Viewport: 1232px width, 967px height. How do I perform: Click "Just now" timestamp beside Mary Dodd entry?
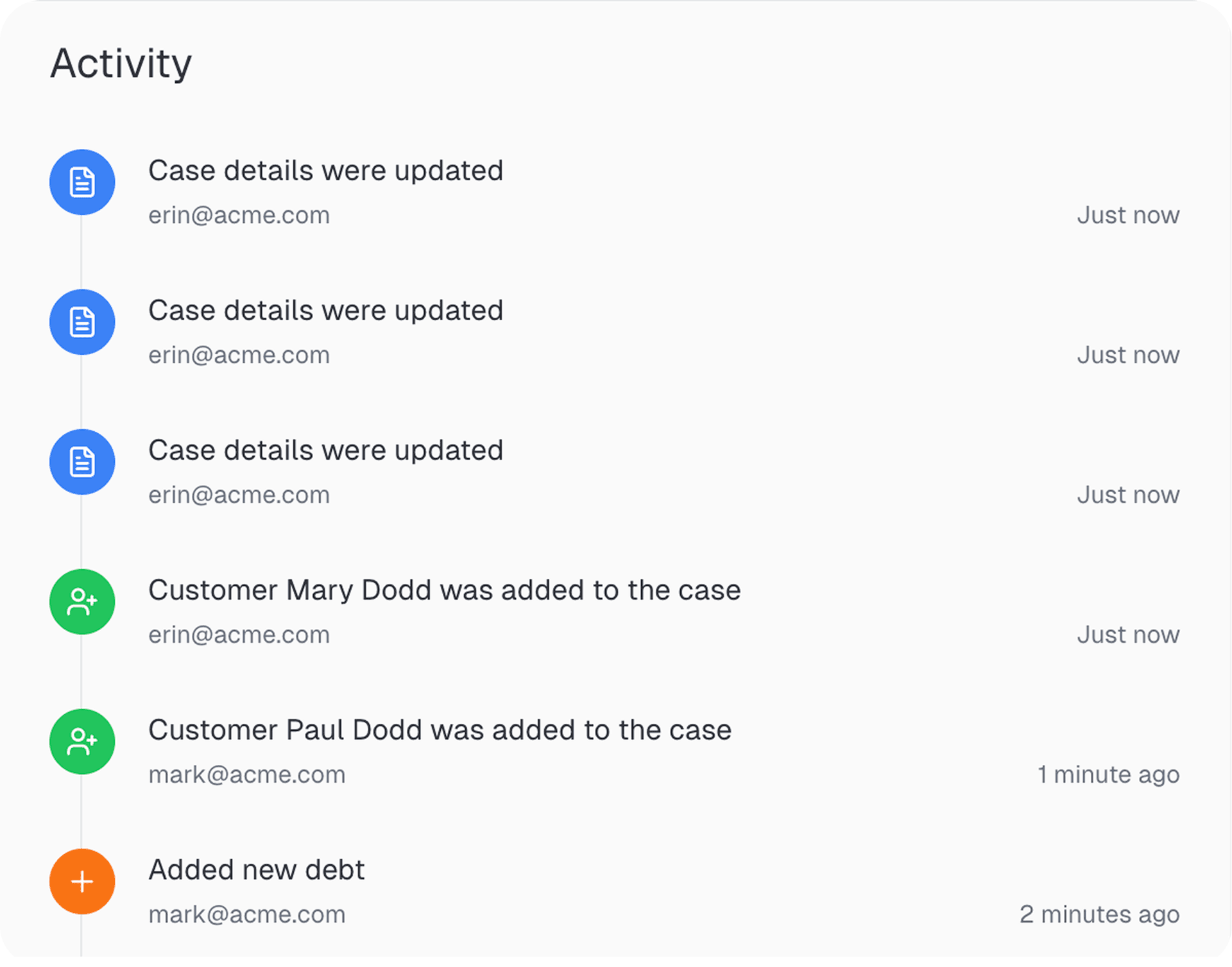click(x=1129, y=635)
